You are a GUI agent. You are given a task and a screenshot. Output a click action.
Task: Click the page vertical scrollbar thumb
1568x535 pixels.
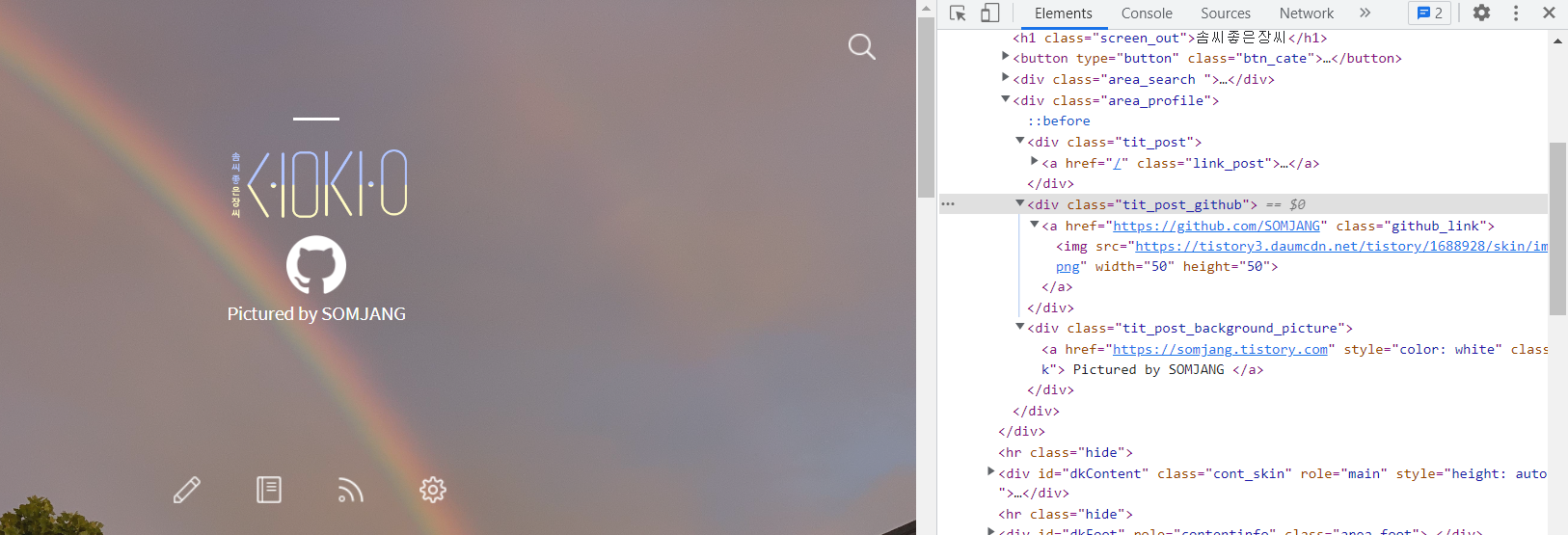pos(926,106)
